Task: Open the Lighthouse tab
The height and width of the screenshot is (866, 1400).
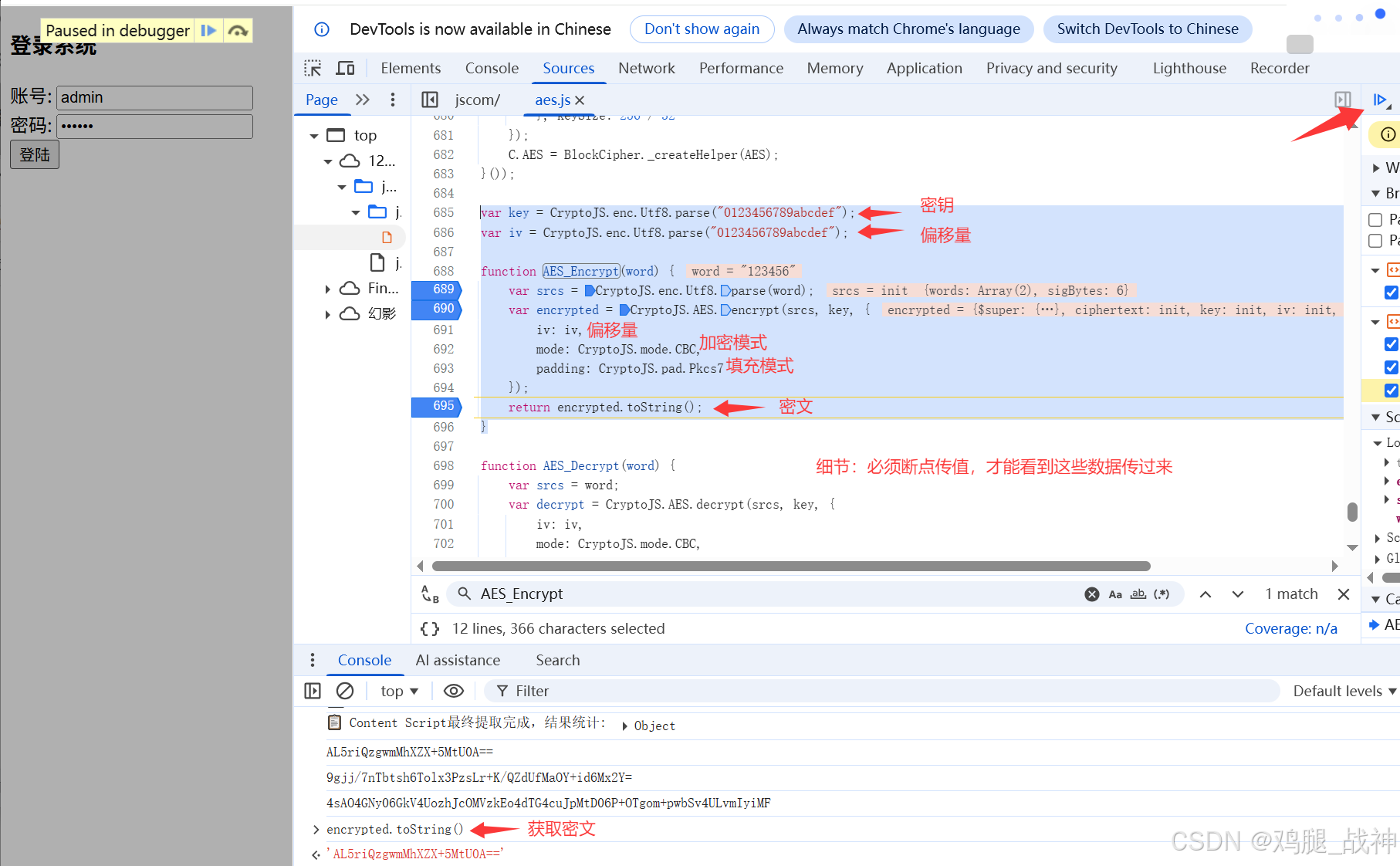Action: tap(1189, 68)
